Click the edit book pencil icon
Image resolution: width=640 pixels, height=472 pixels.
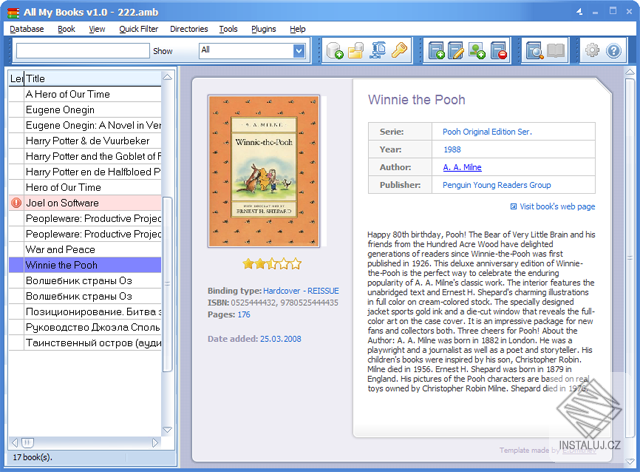(456, 51)
